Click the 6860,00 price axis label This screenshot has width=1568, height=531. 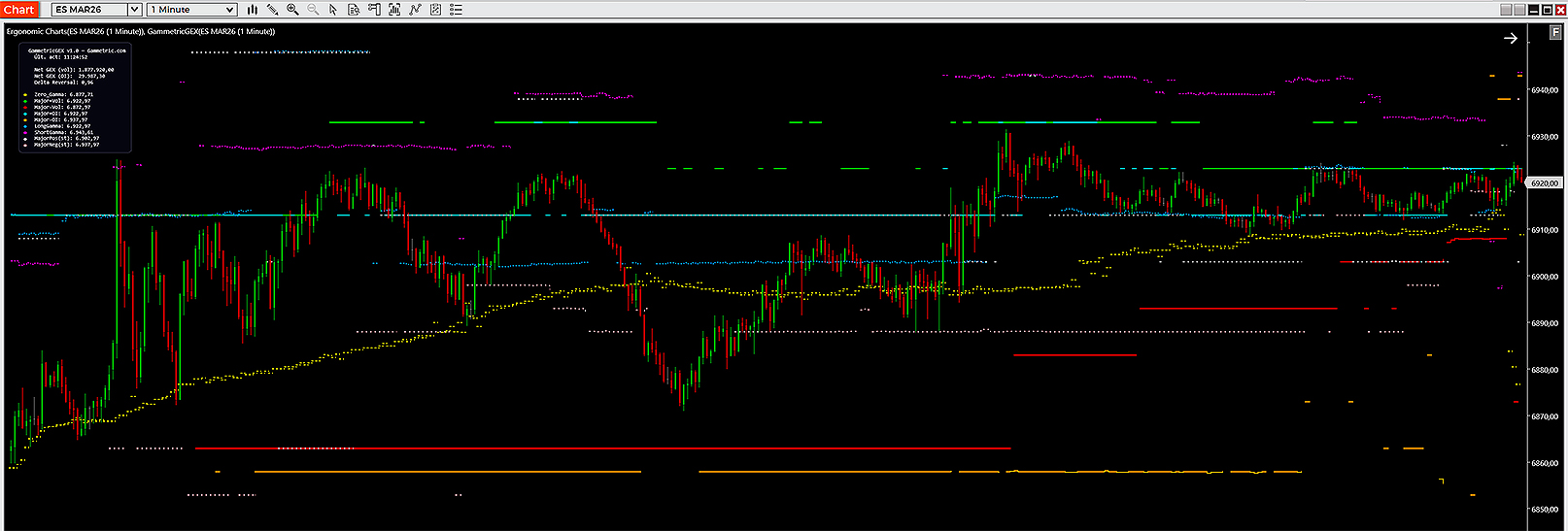tap(1545, 463)
